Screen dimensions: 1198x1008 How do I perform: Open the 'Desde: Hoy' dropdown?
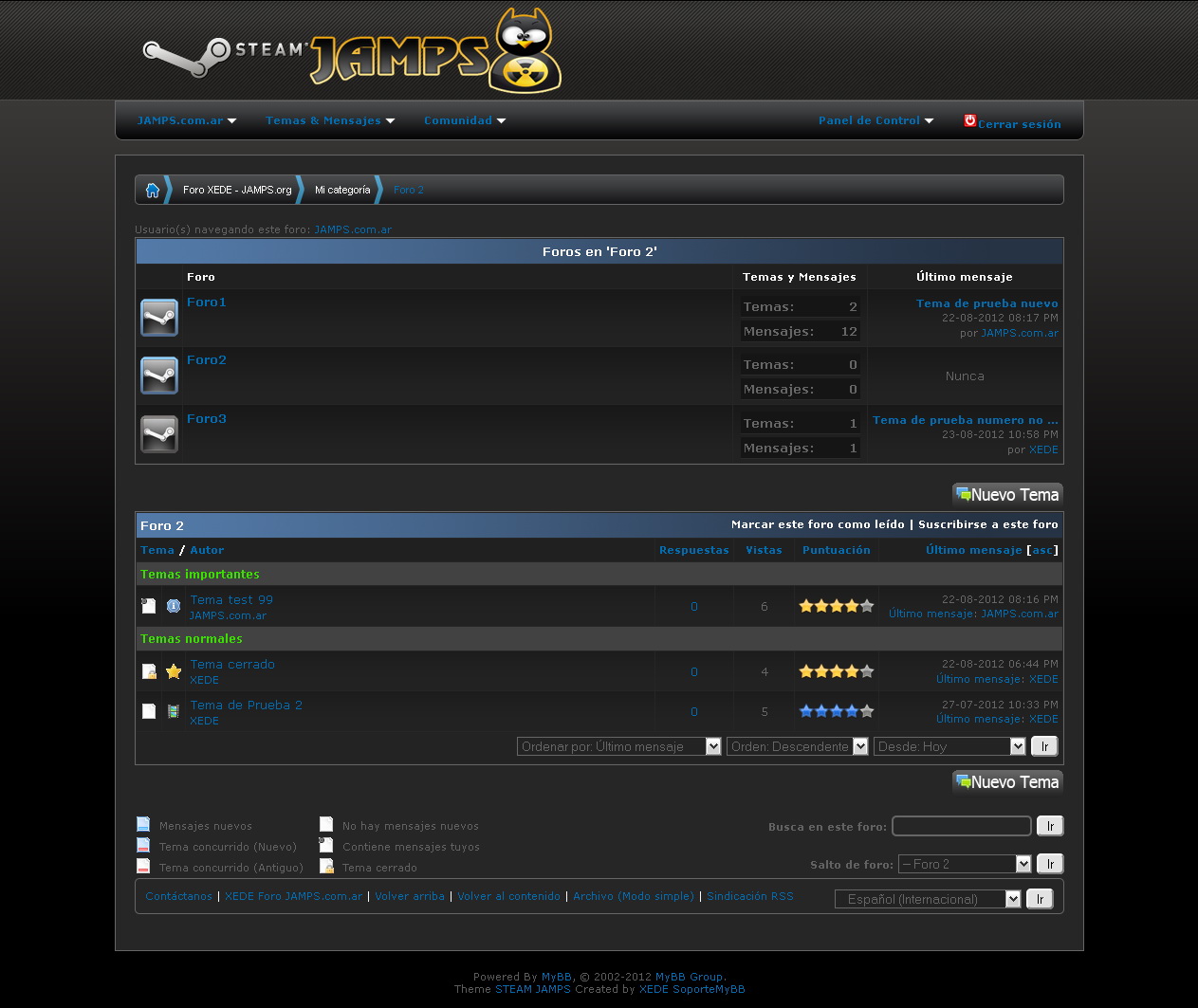click(x=949, y=746)
